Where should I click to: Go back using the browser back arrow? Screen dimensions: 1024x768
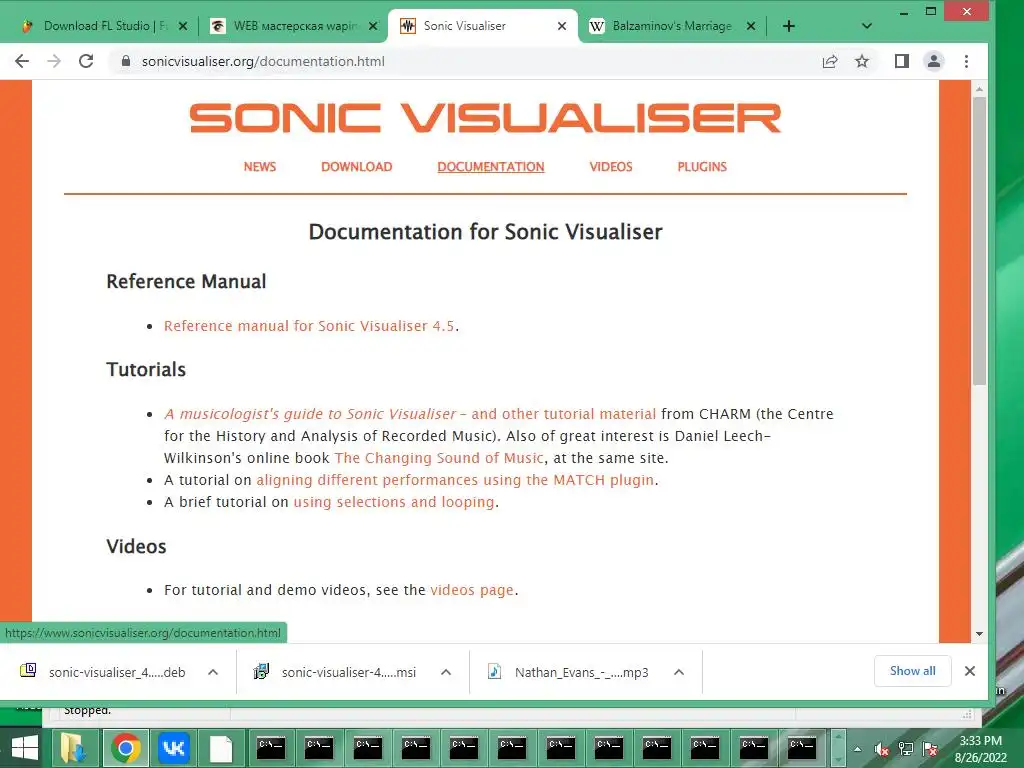(x=22, y=61)
